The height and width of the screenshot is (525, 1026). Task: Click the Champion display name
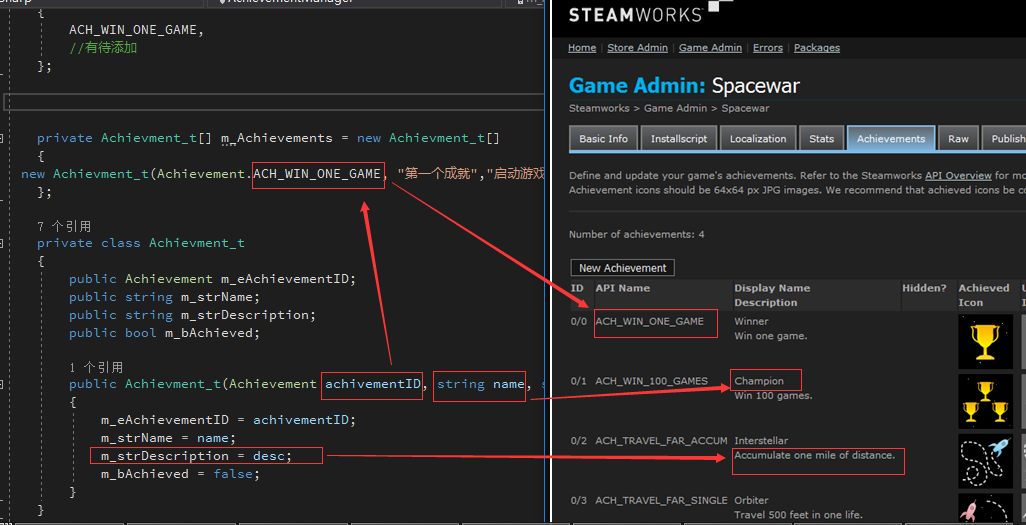[758, 381]
